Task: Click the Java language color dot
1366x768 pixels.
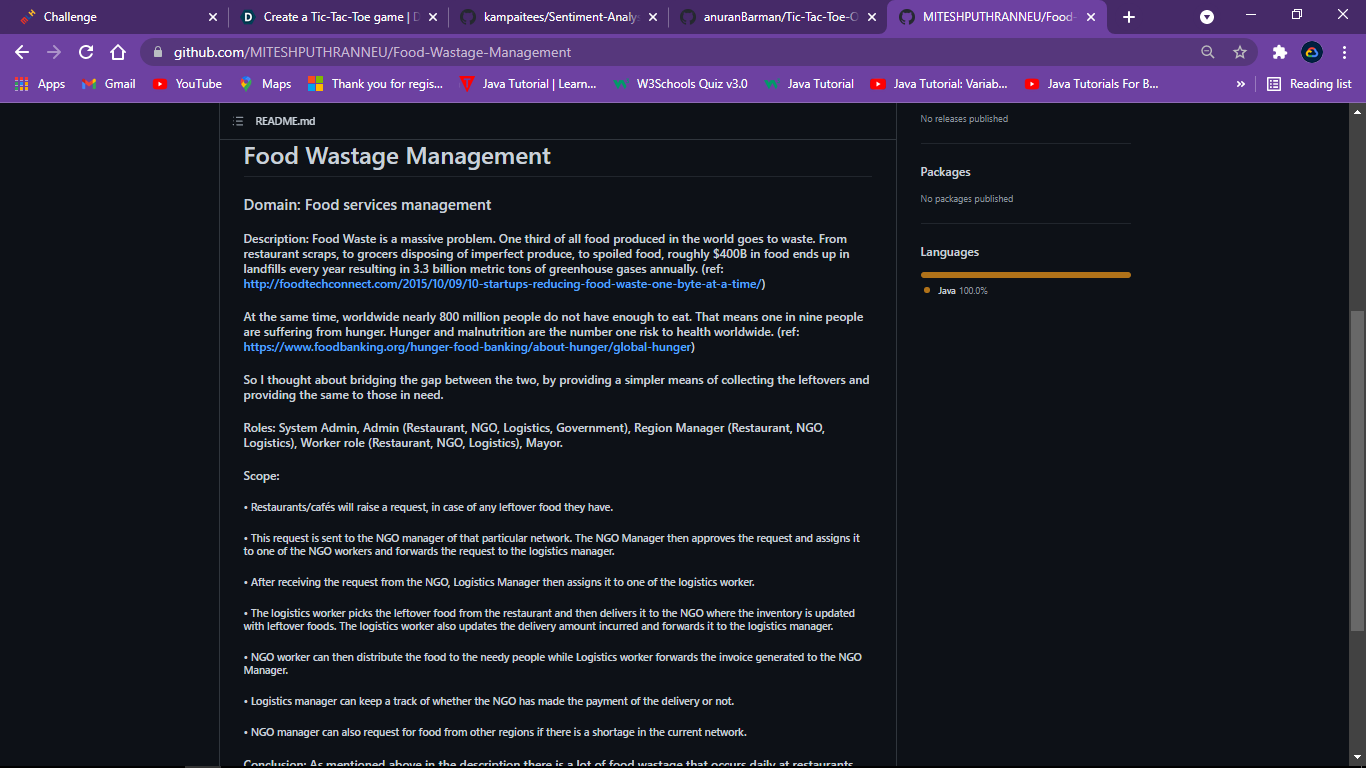Action: [927, 291]
